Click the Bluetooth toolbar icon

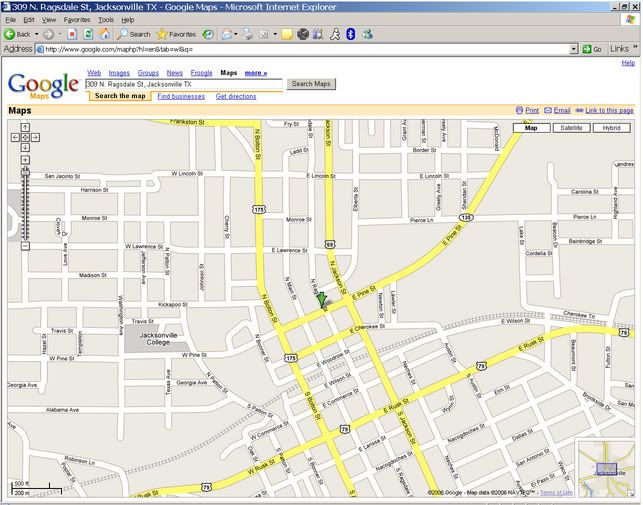351,34
